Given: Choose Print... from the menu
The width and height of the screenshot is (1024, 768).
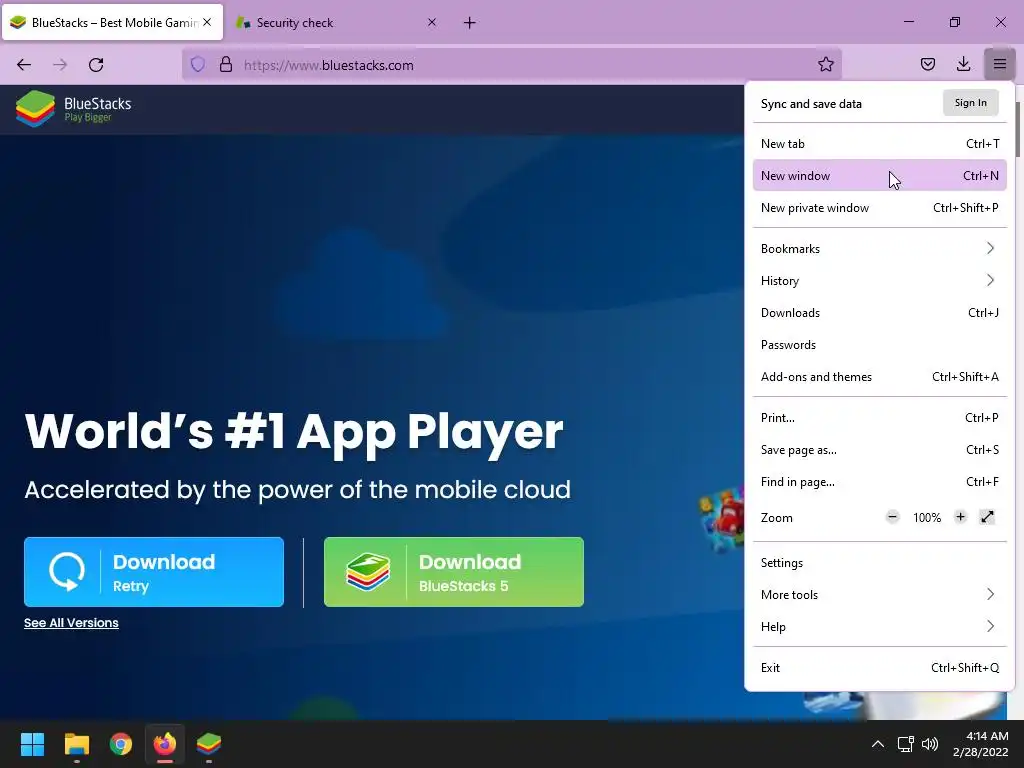Looking at the screenshot, I should [x=880, y=418].
